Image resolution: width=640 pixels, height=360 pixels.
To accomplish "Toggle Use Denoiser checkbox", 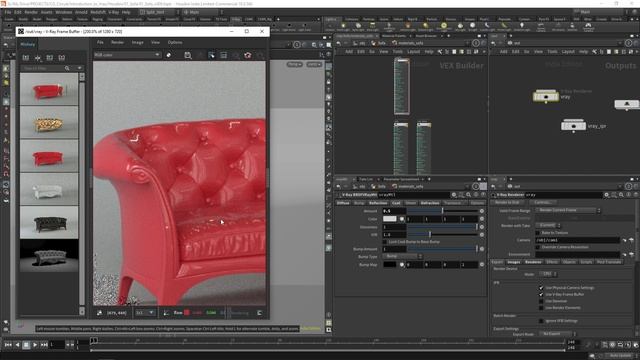I will [x=541, y=301].
